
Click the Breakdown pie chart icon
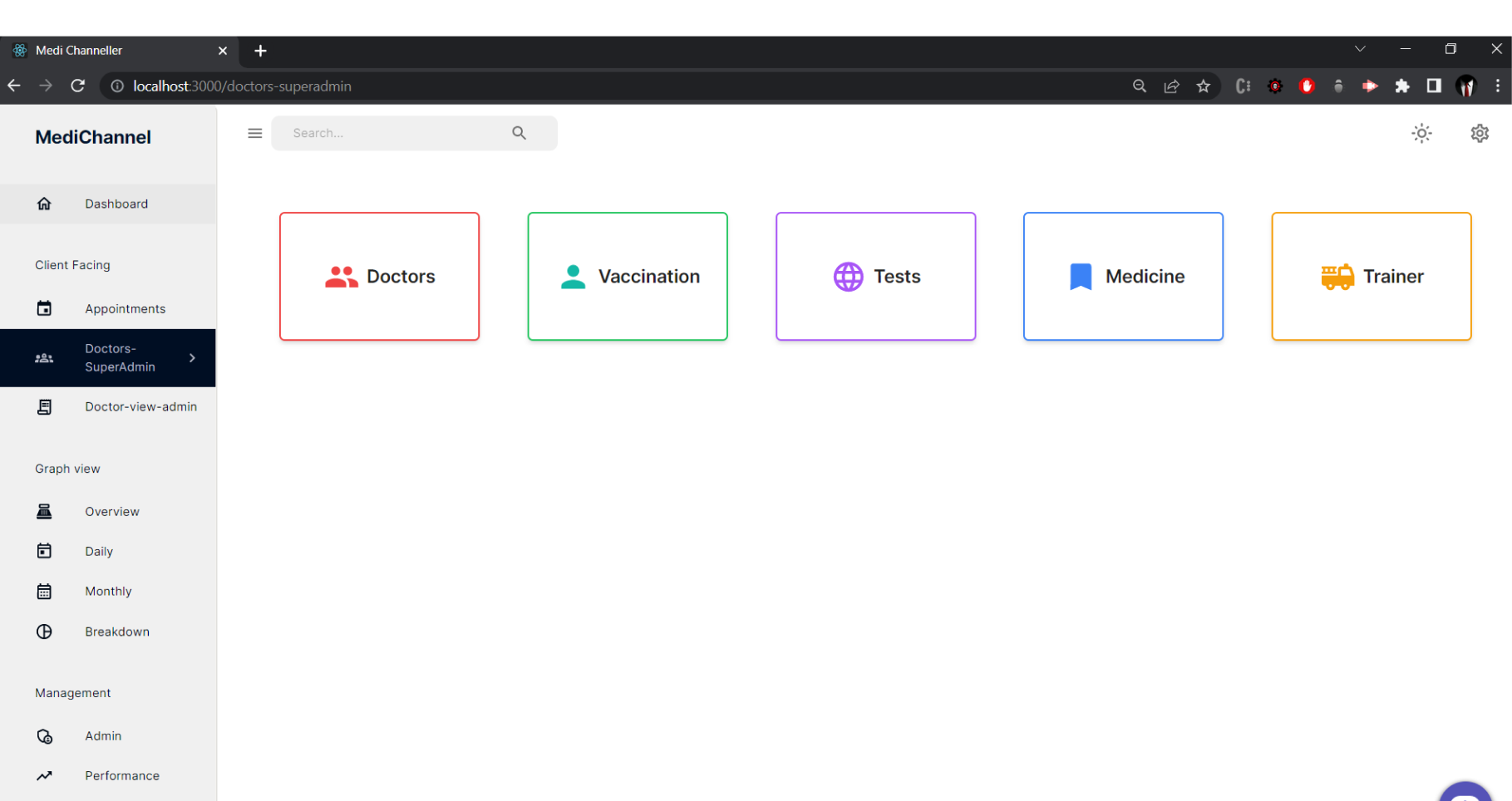44,631
